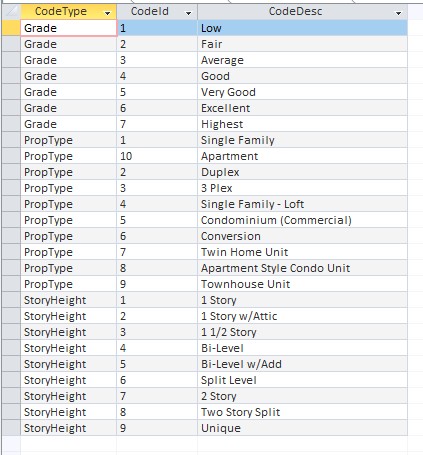Click the select-all corner of the datasheet
Image resolution: width=423 pixels, height=455 pixels.
point(11,12)
